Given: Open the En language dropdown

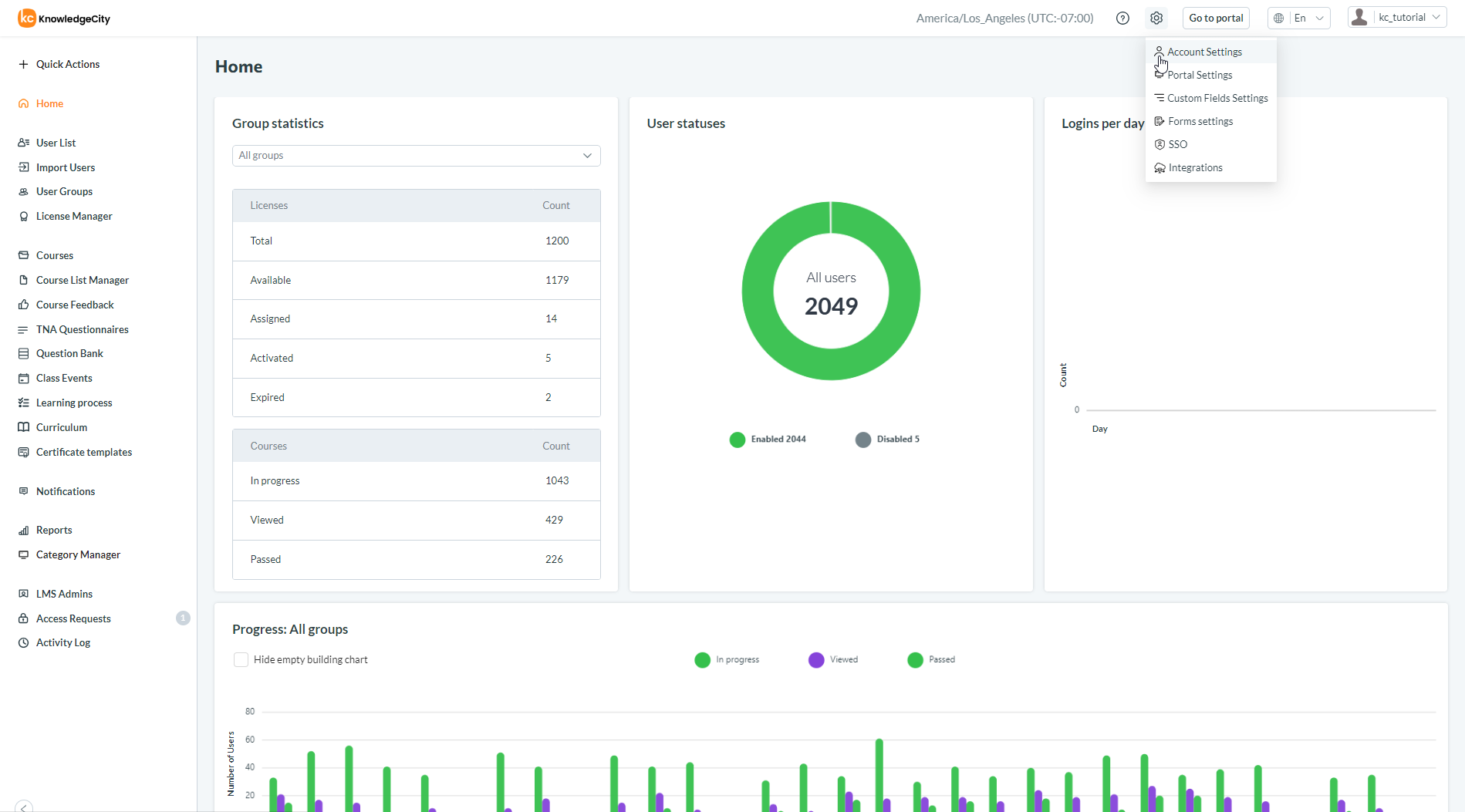Looking at the screenshot, I should [x=1299, y=18].
